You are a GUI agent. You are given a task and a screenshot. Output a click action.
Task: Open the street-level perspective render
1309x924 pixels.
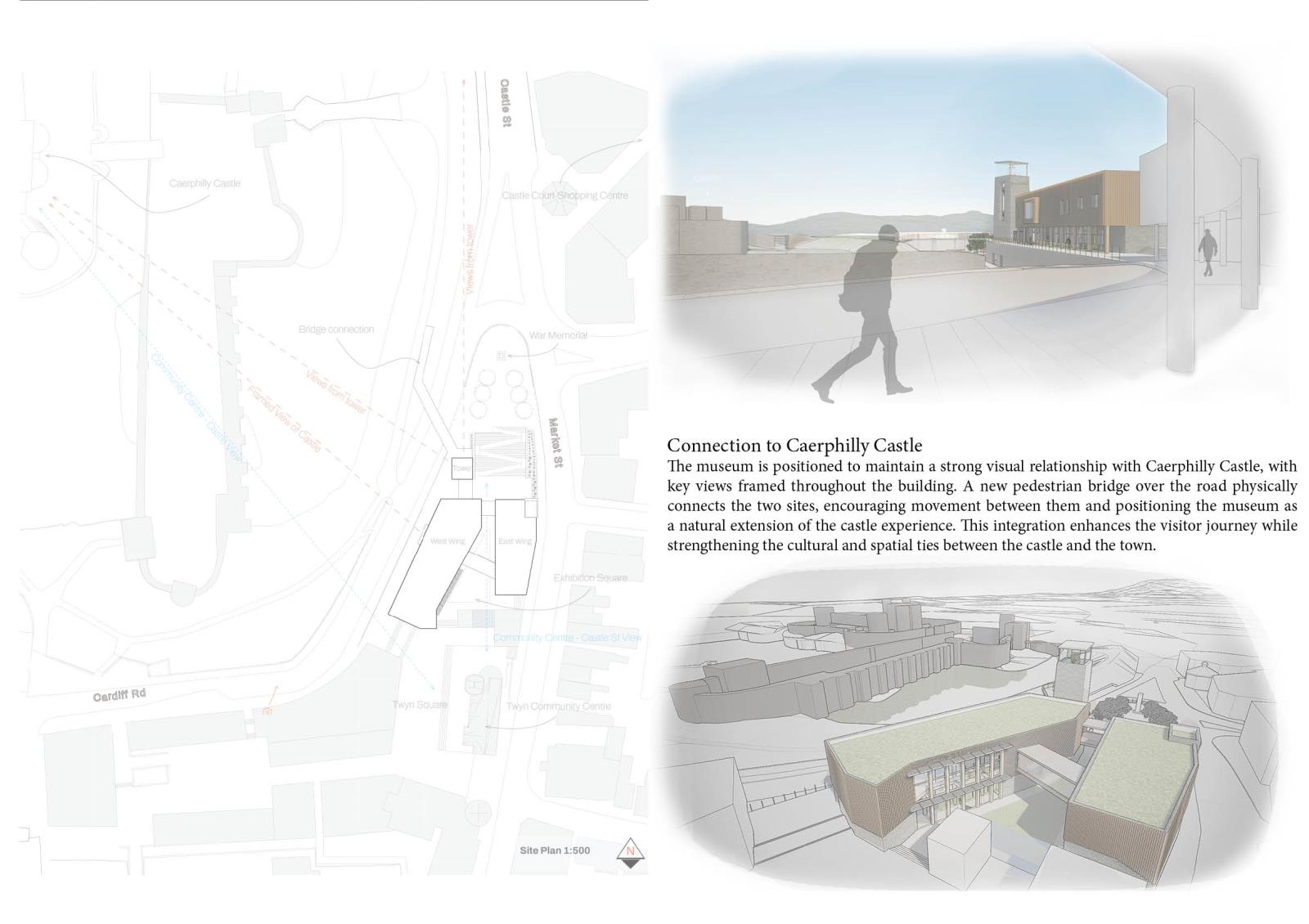point(974,225)
